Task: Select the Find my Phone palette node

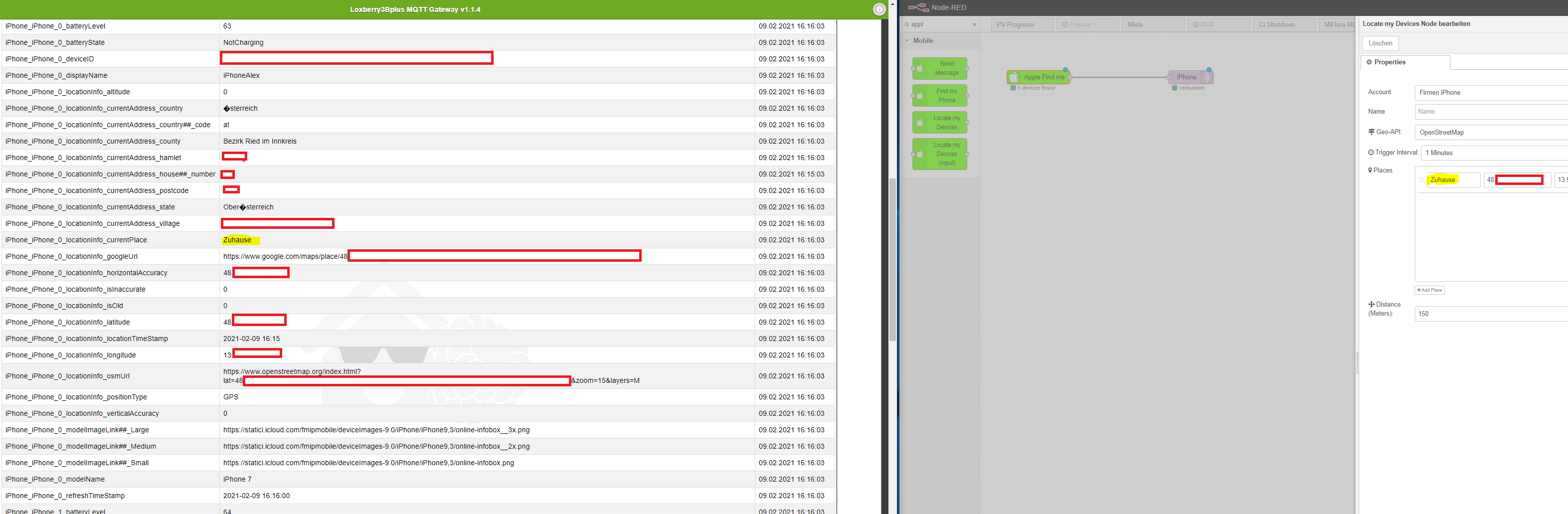Action: pyautogui.click(x=940, y=96)
